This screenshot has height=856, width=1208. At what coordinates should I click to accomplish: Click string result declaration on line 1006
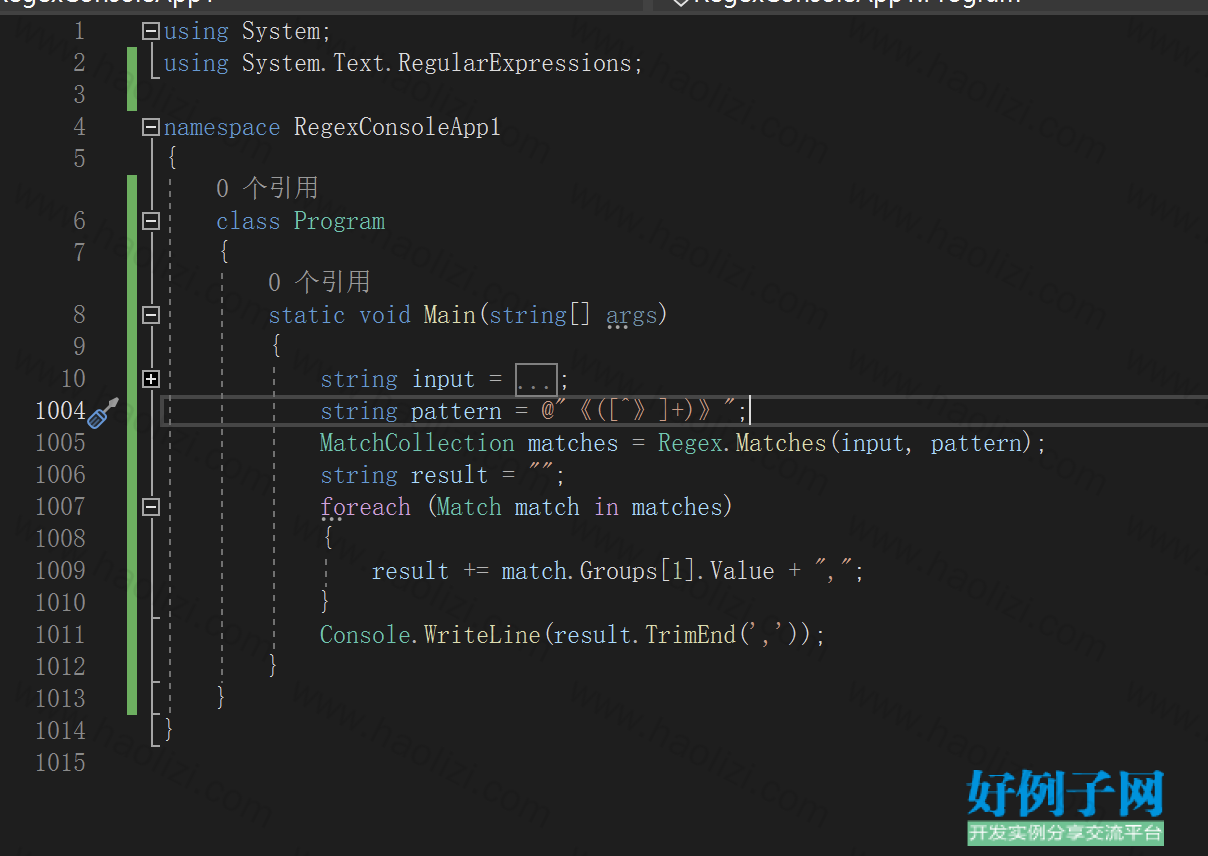[x=443, y=475]
